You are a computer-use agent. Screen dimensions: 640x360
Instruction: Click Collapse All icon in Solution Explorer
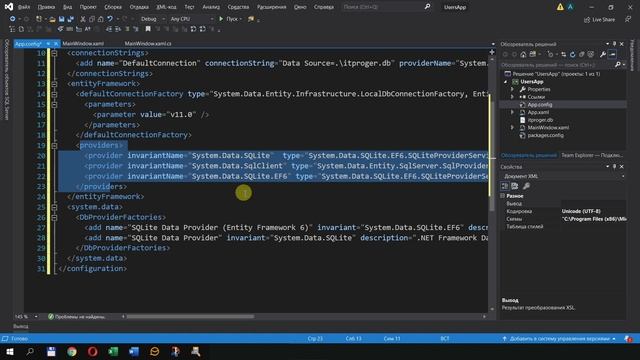click(582, 54)
